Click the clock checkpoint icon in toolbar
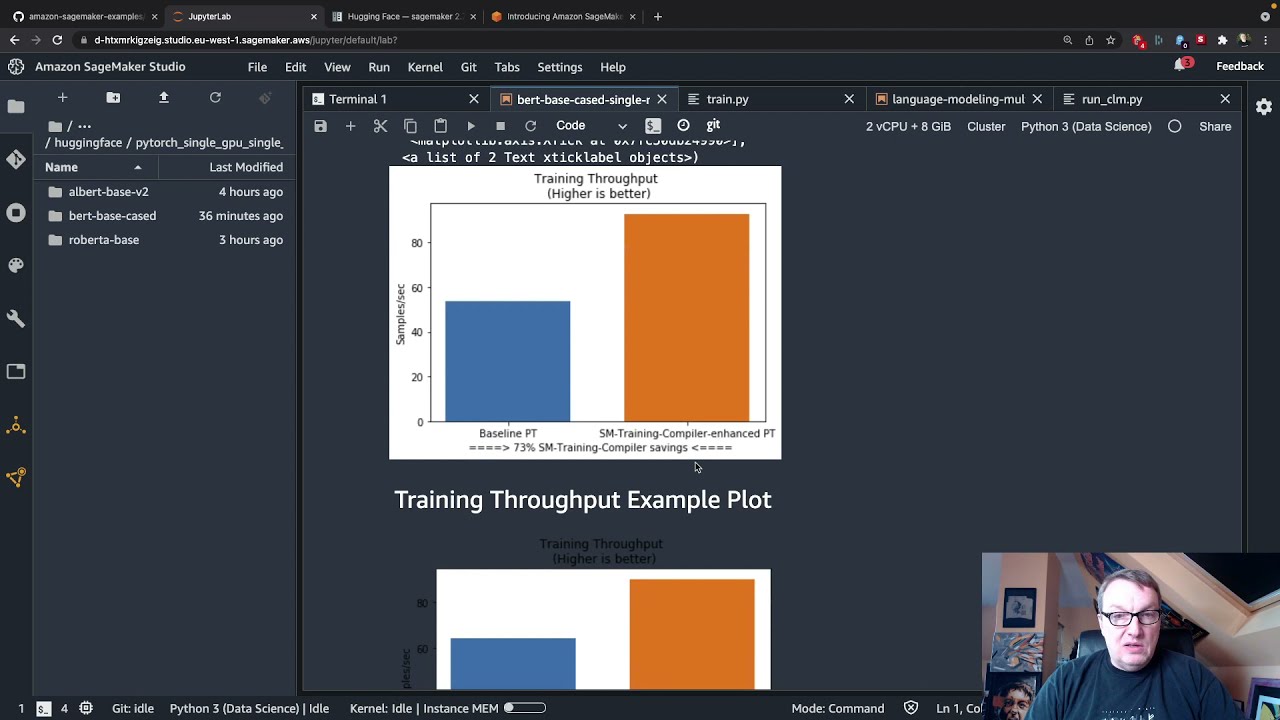Viewport: 1280px width, 720px height. pyautogui.click(x=683, y=126)
